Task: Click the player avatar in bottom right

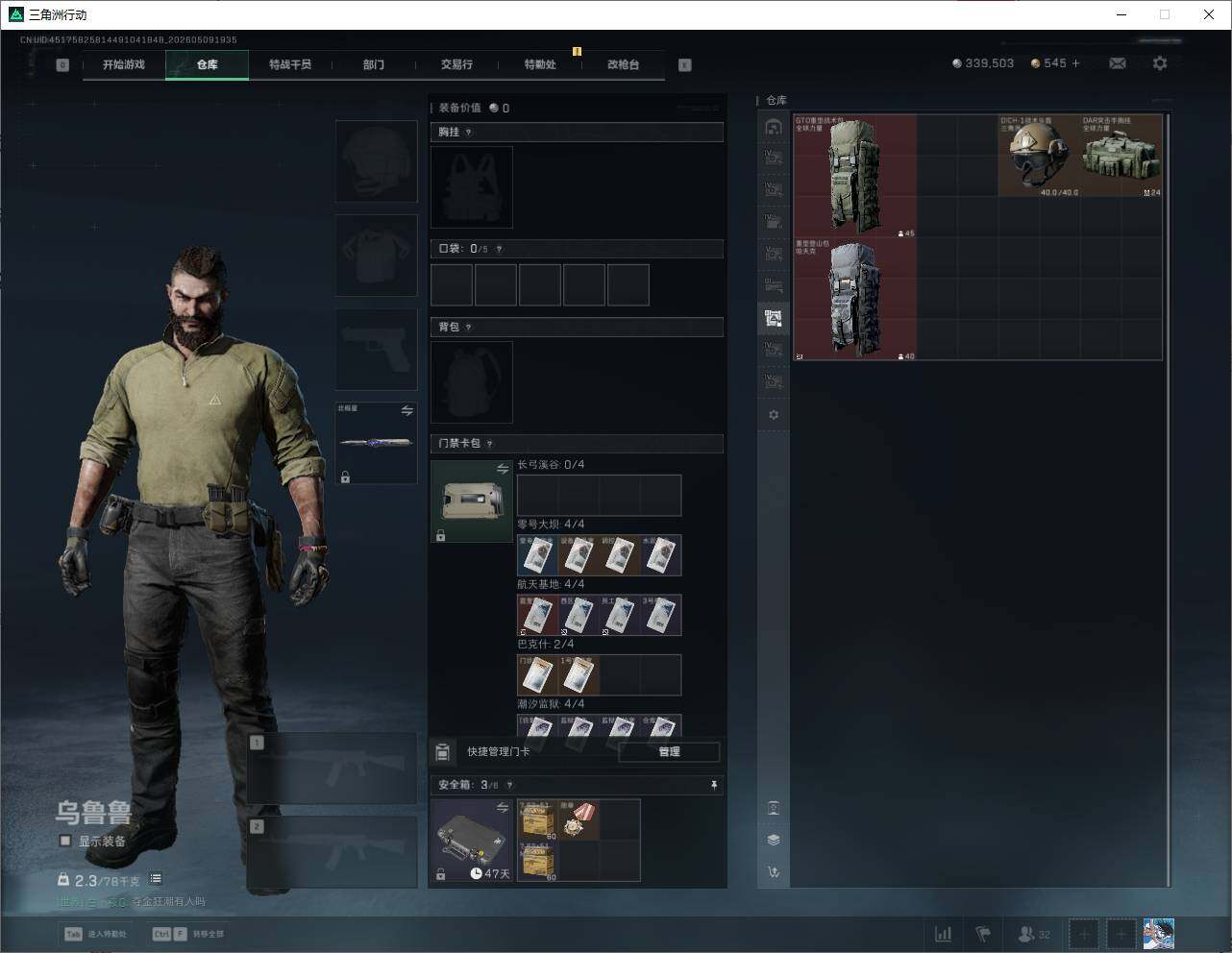Action: coord(1159,934)
